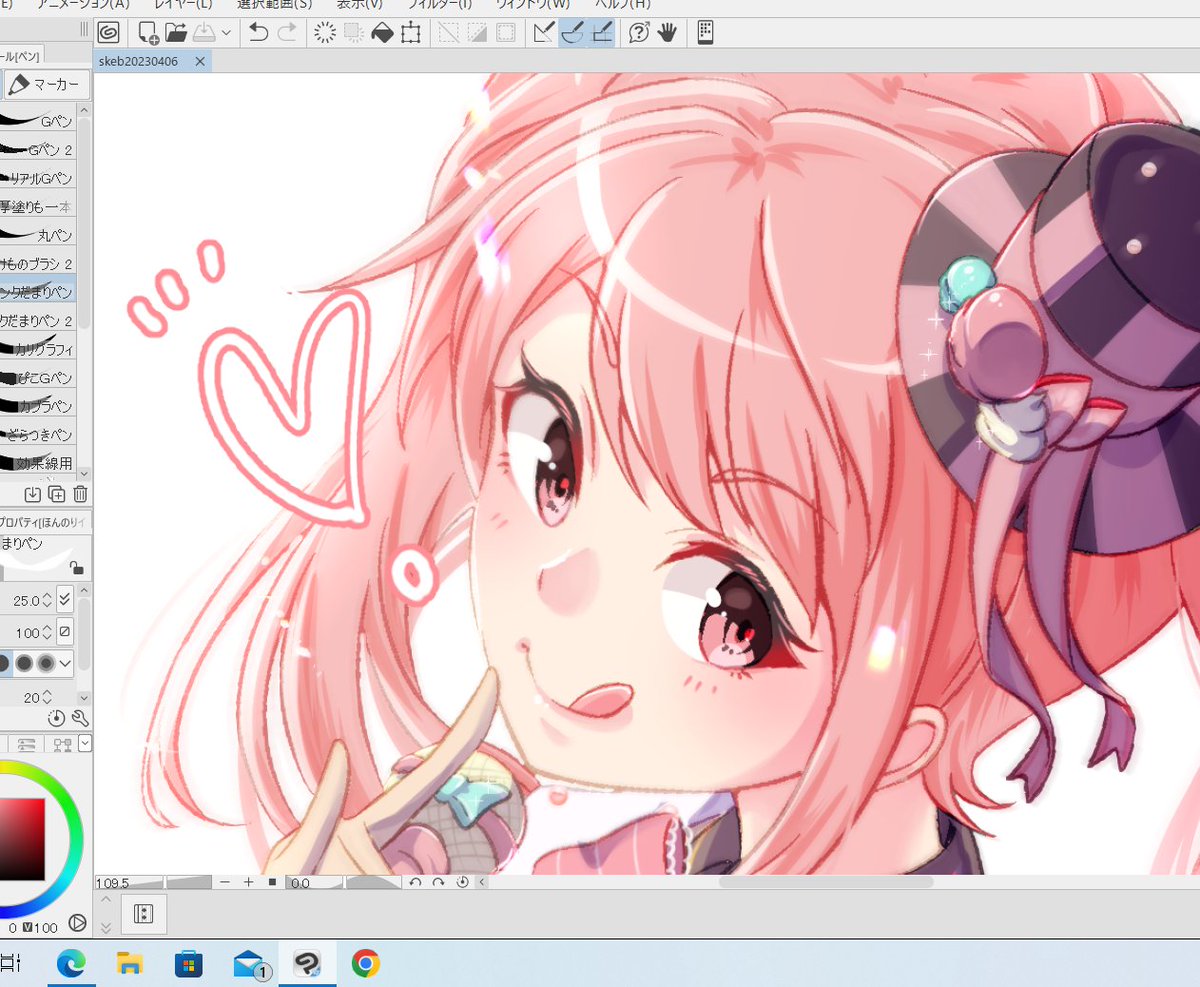Click the smartphone companion mode icon
Image resolution: width=1200 pixels, height=987 pixels.
coord(705,33)
